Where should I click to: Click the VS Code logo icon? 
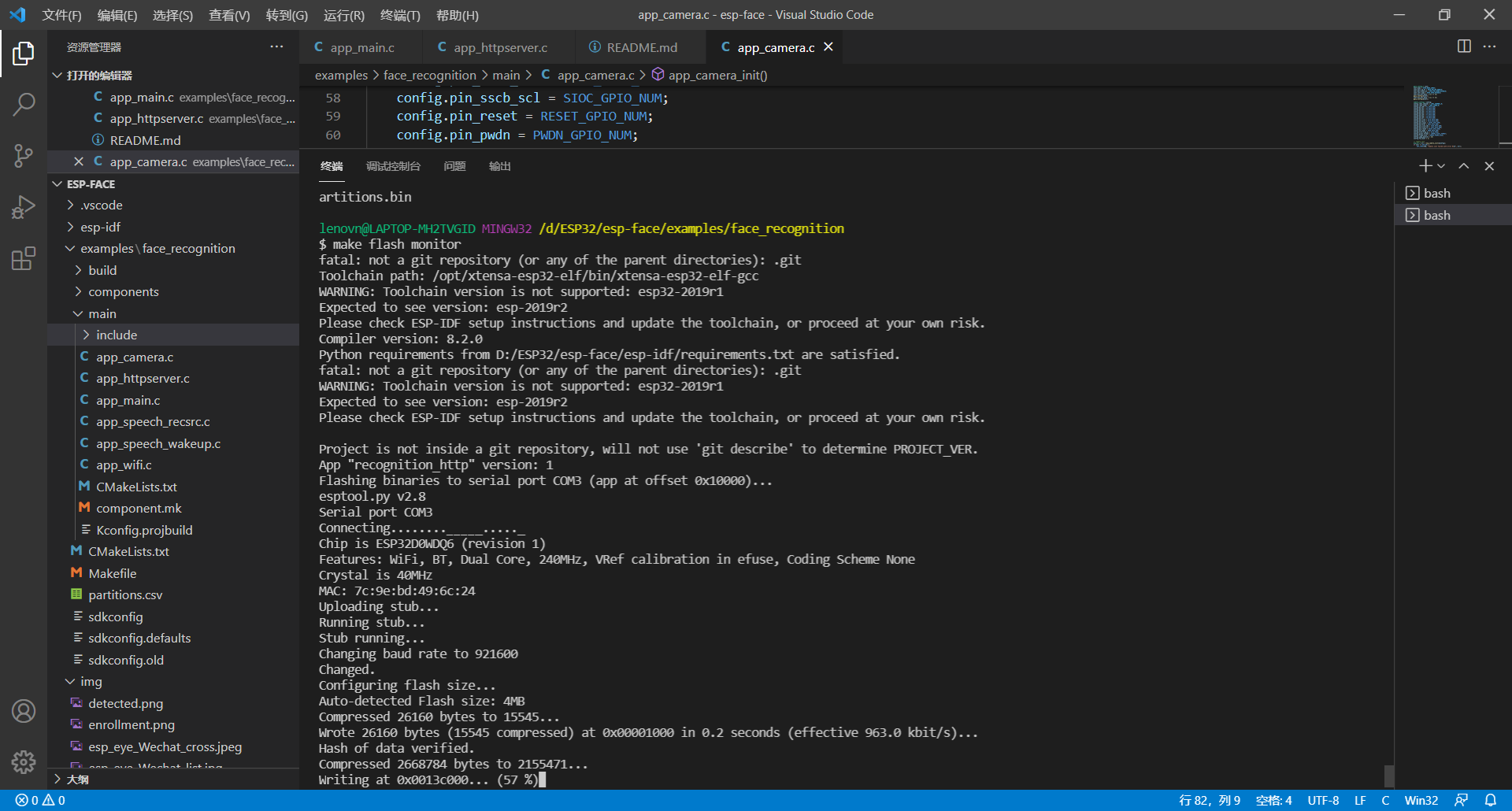[x=17, y=14]
